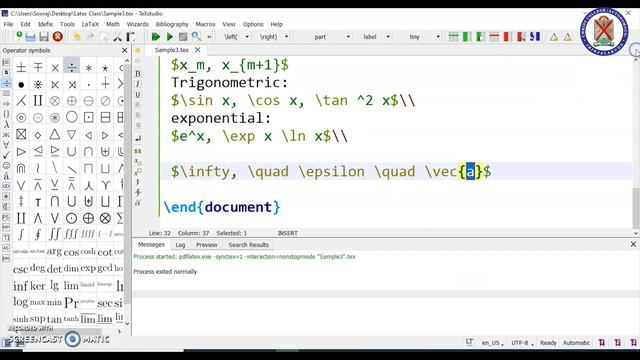This screenshot has height=360, width=640.
Task: Click the Cut scissors icon
Action: [118, 37]
